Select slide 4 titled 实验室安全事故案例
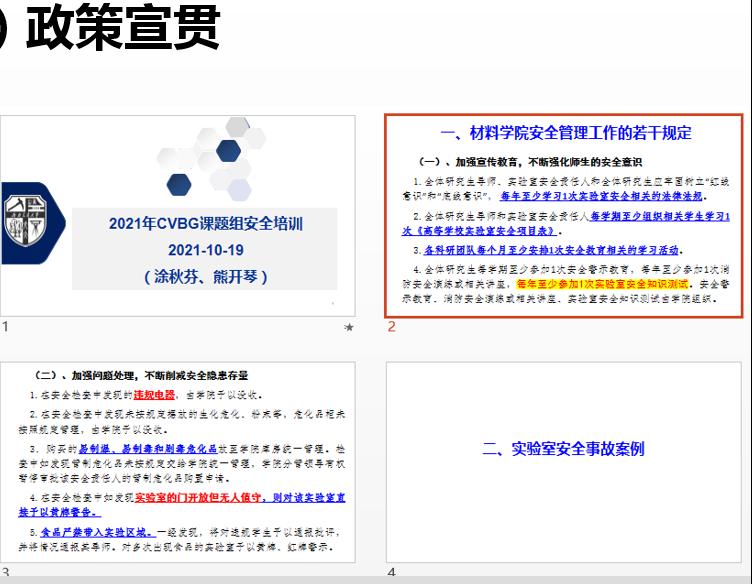The width and height of the screenshot is (752, 584). coord(563,449)
